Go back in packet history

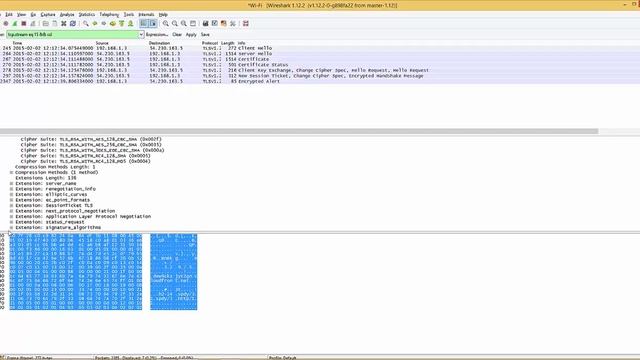point(95,24)
